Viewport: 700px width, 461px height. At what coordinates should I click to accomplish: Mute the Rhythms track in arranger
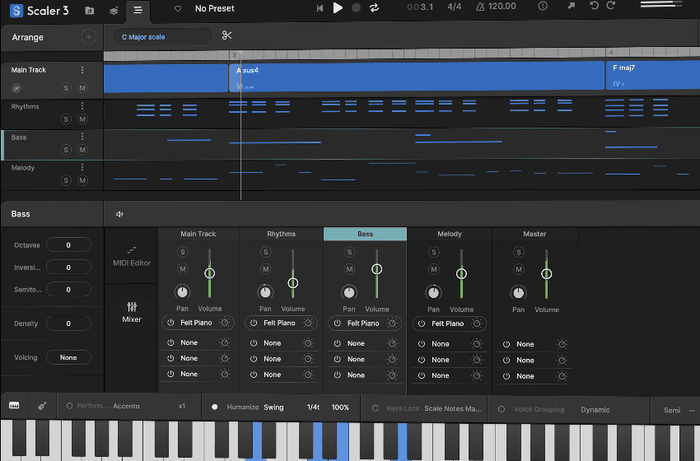tap(83, 119)
